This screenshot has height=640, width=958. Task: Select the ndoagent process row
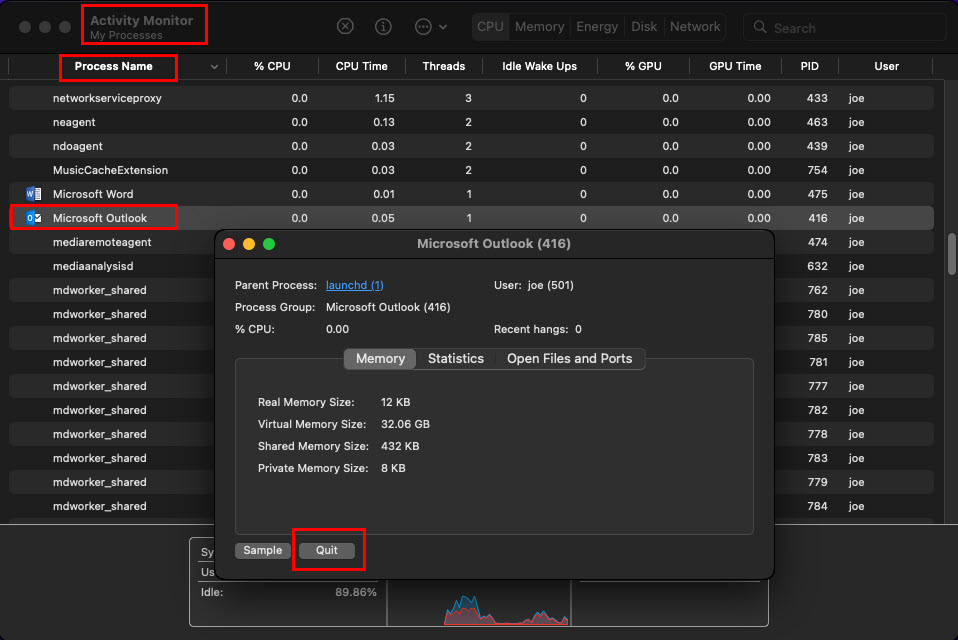(x=471, y=146)
